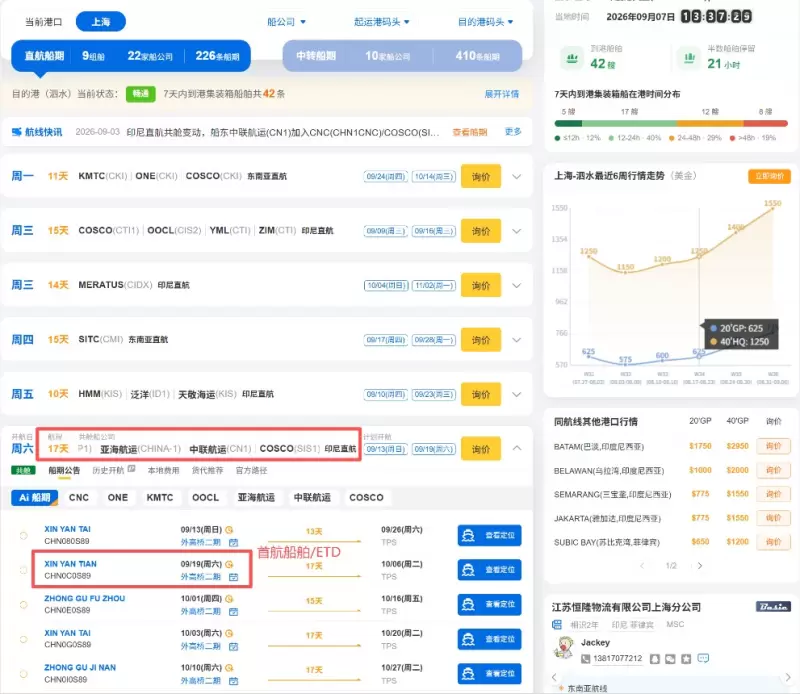Open the calendar icon in the XIN YAN TIAN row
This screenshot has height=694, width=800.
point(234,577)
